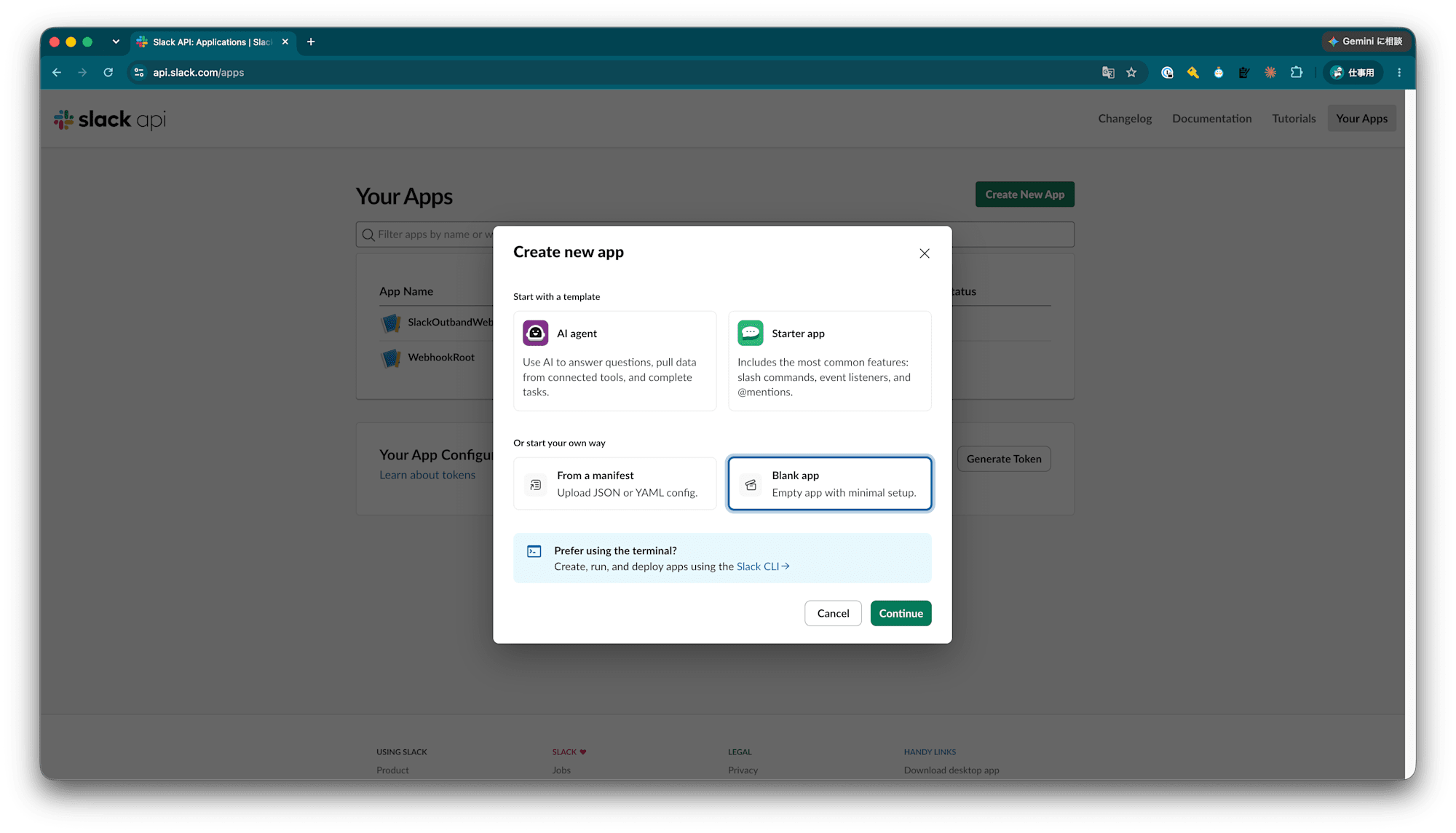1456x833 pixels.
Task: Click the Cancel button
Action: pos(833,613)
